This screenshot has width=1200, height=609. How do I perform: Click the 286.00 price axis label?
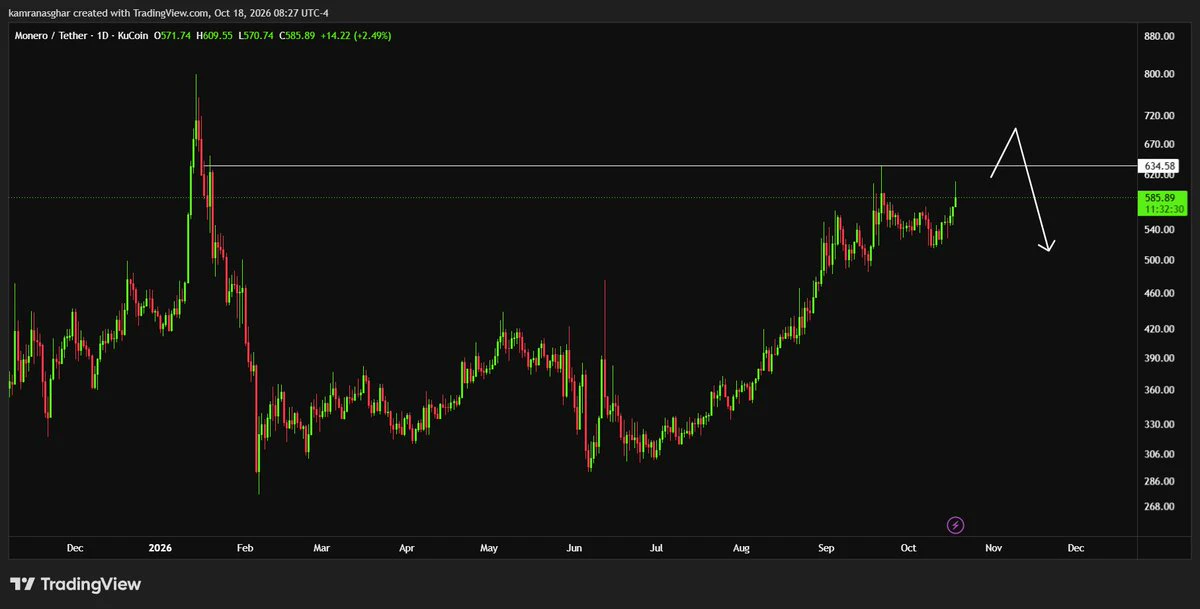pos(1160,480)
